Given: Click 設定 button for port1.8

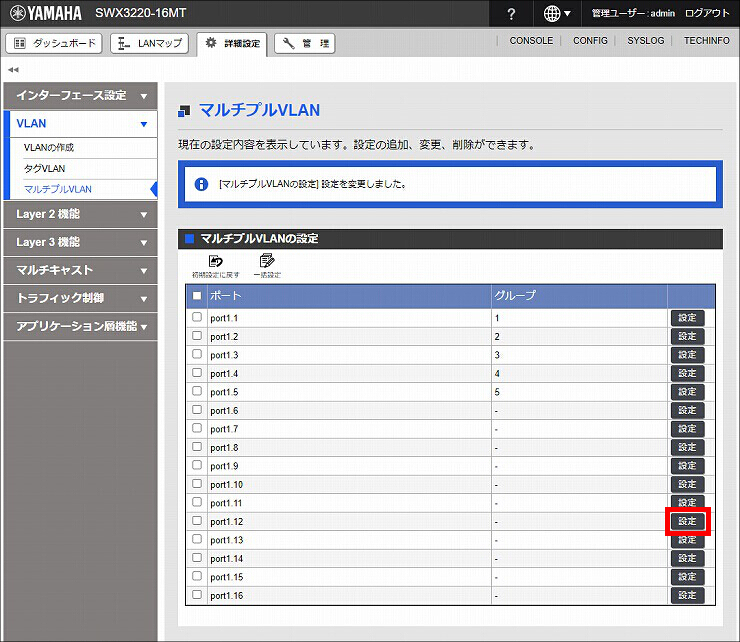Looking at the screenshot, I should [687, 447].
